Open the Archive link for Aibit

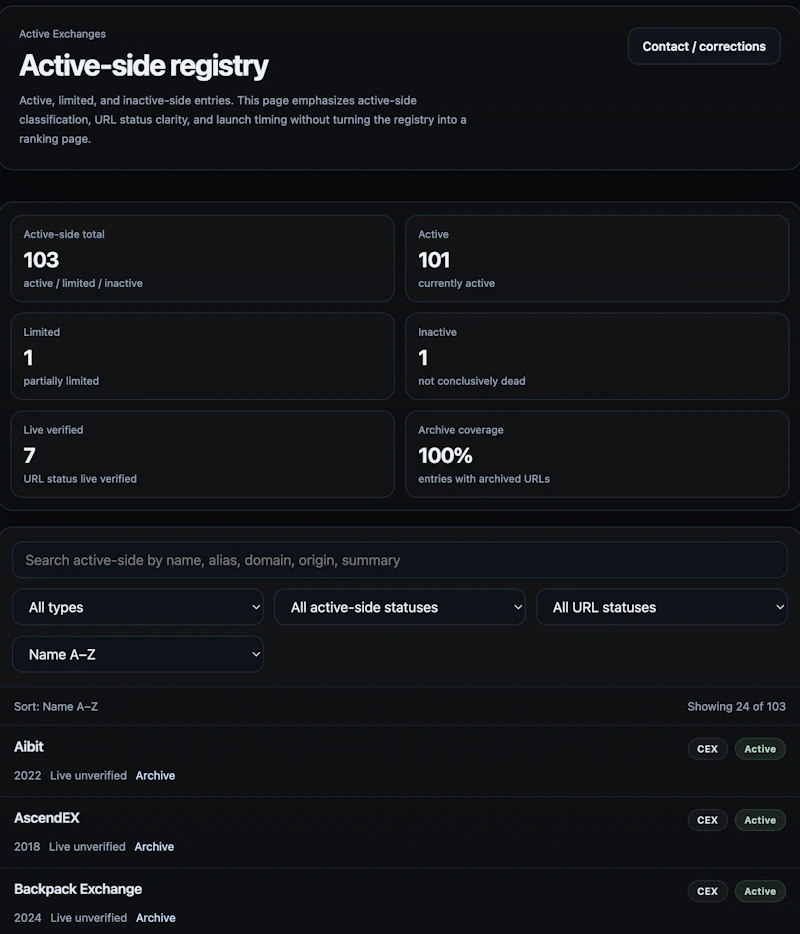point(155,775)
